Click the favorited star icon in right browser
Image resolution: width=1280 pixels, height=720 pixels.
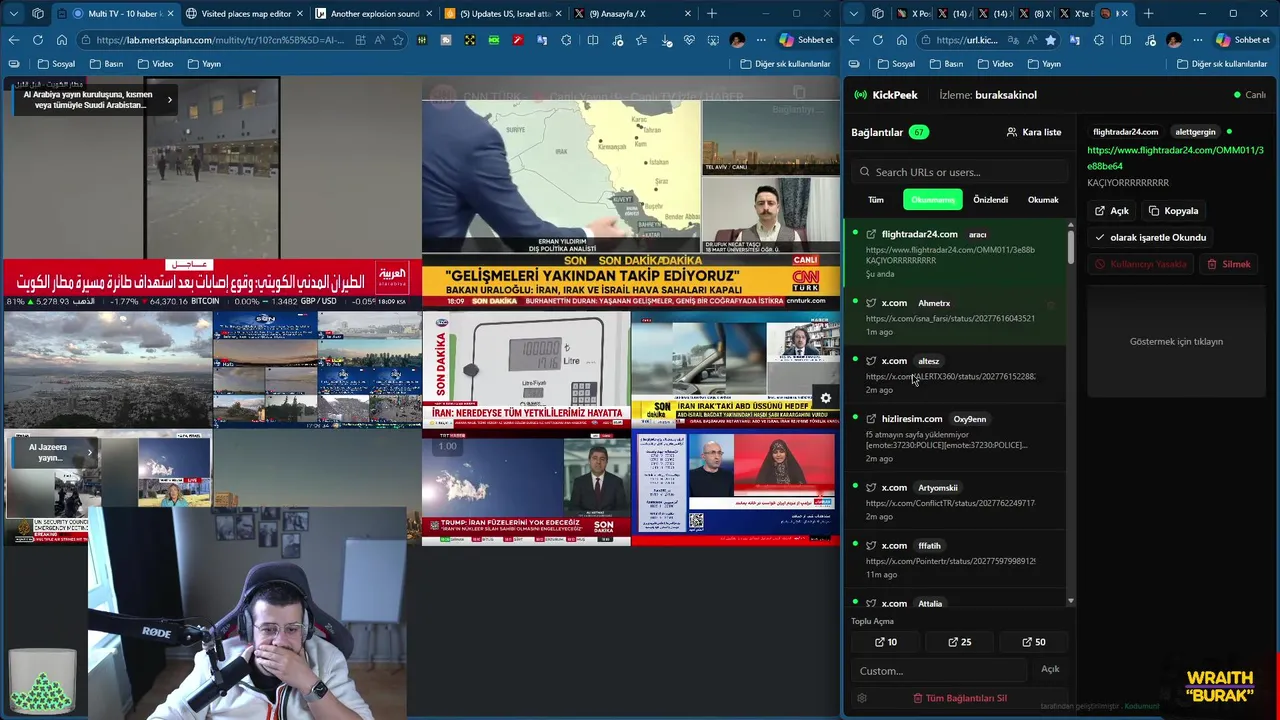pos(1050,40)
